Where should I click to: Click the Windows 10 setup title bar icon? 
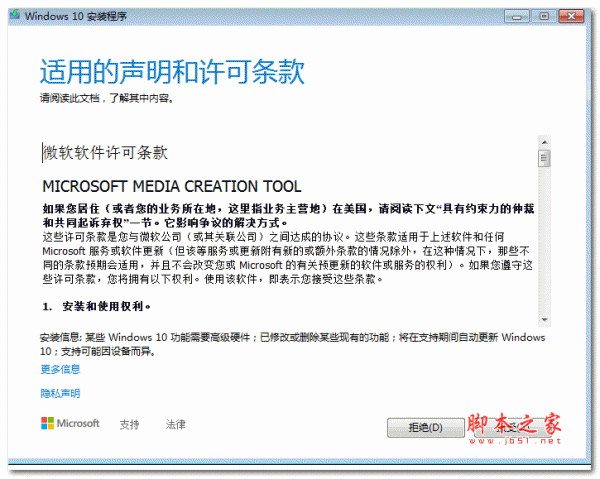click(15, 16)
